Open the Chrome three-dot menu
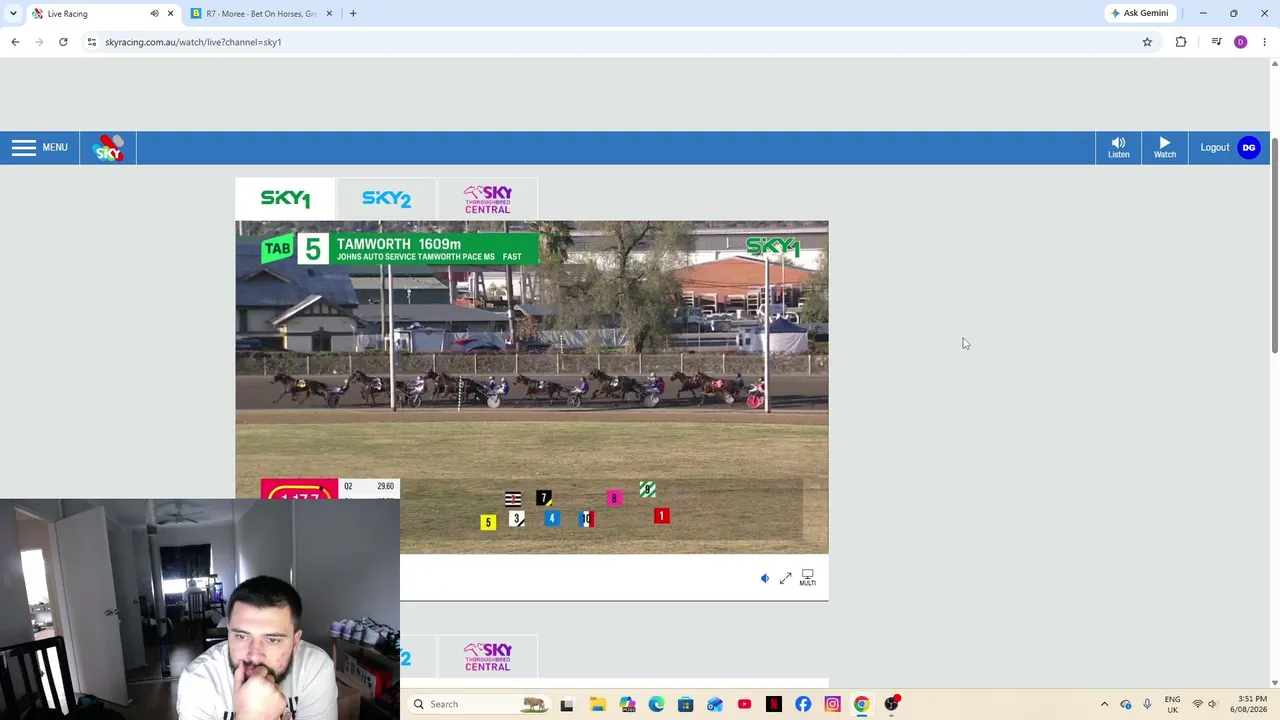Viewport: 1280px width, 720px height. (1264, 42)
